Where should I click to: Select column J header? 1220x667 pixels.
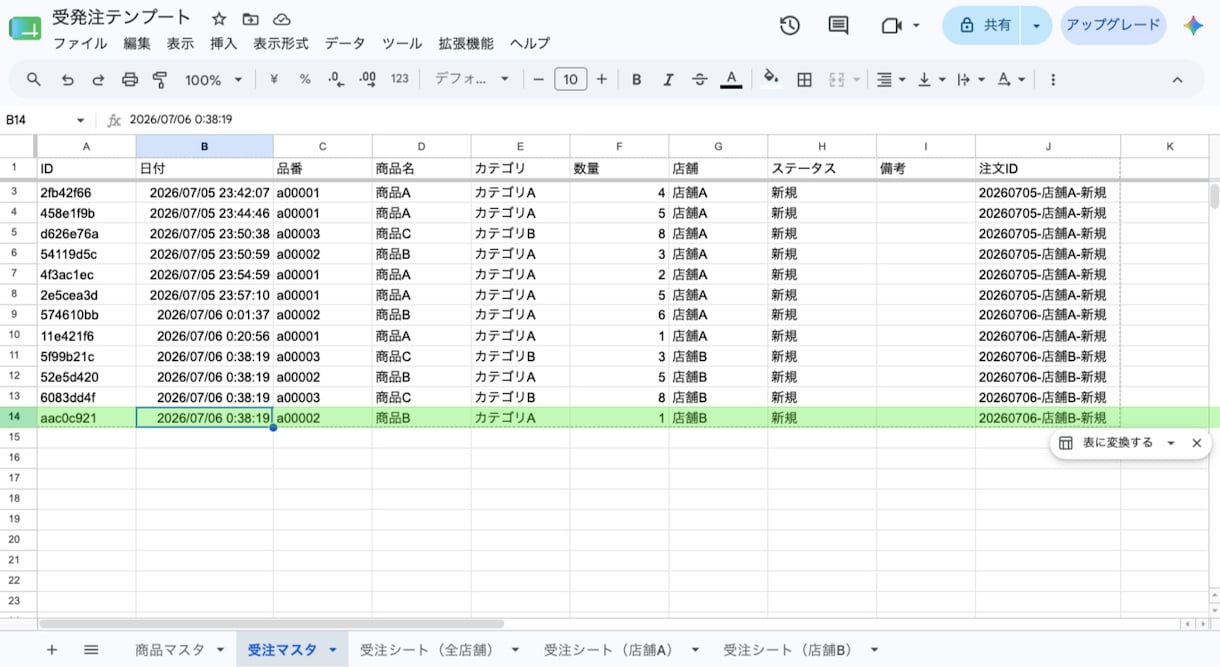pyautogui.click(x=1048, y=146)
